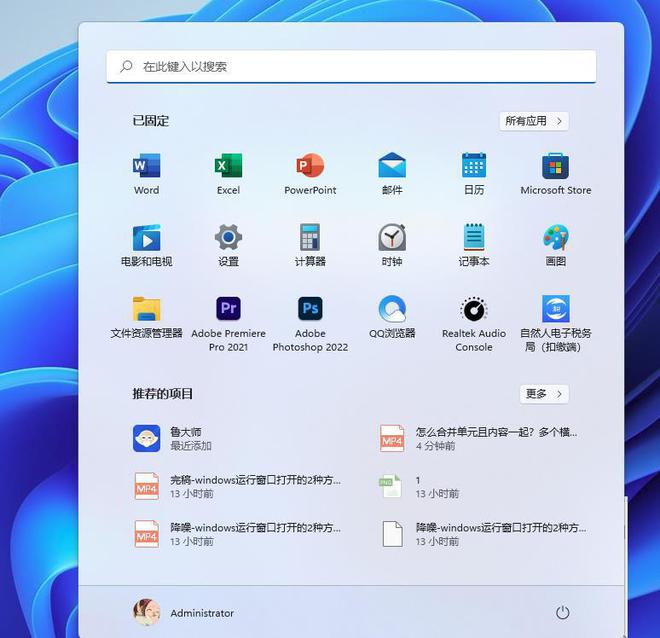660x638 pixels.
Task: Open the 日历 calendar app
Action: point(474,173)
